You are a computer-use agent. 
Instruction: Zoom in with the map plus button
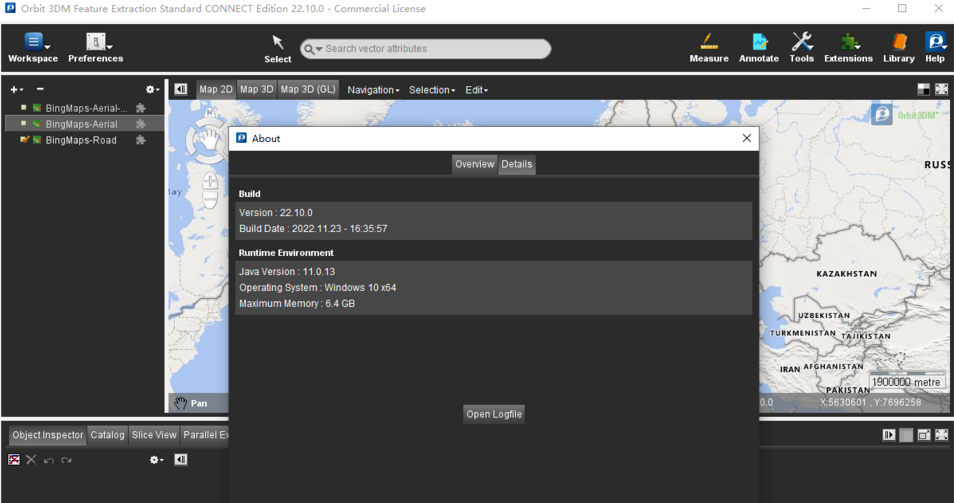[x=210, y=181]
